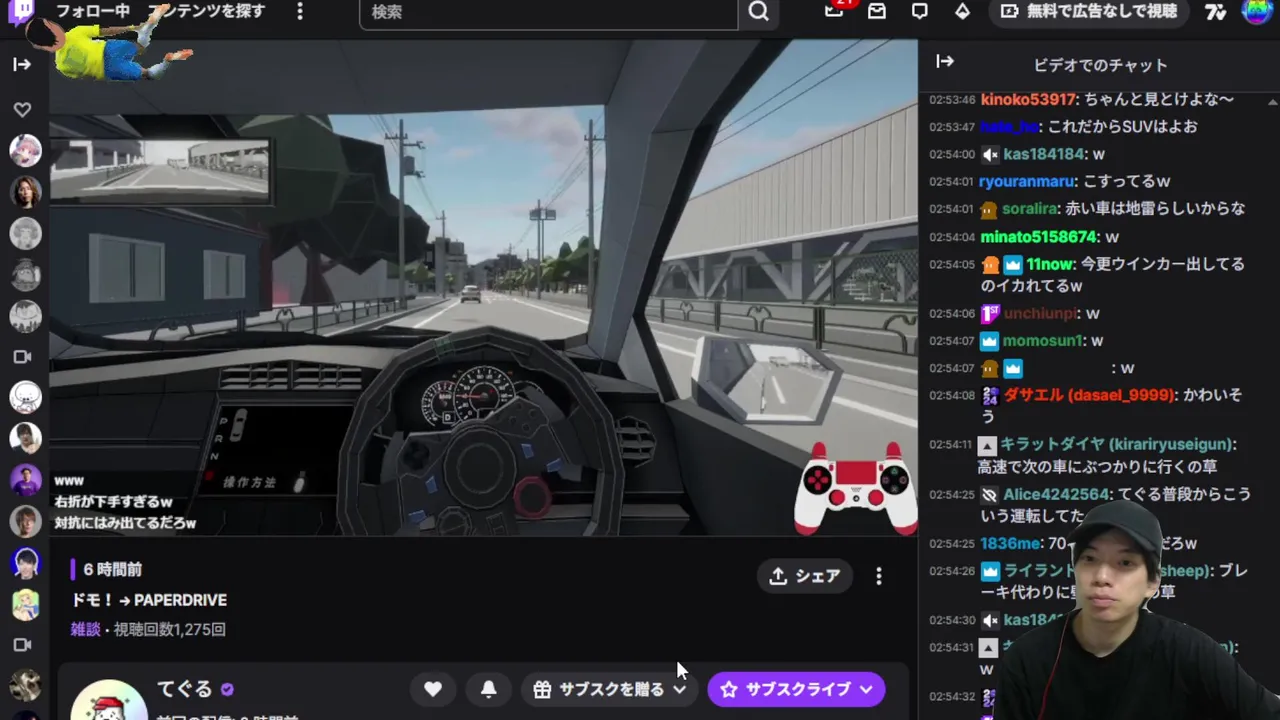
Task: Open the てぐる channel name link
Action: pos(185,689)
